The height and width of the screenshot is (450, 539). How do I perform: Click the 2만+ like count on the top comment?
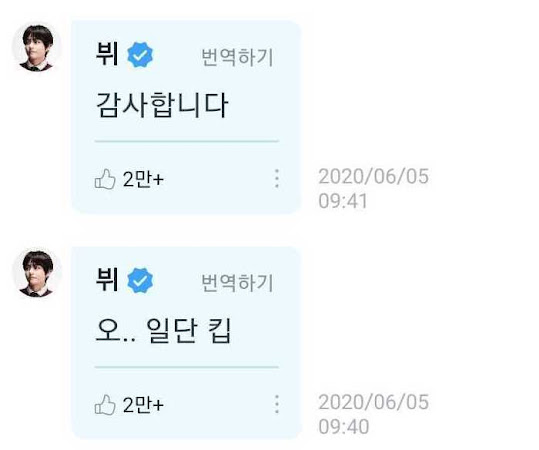pos(143,179)
